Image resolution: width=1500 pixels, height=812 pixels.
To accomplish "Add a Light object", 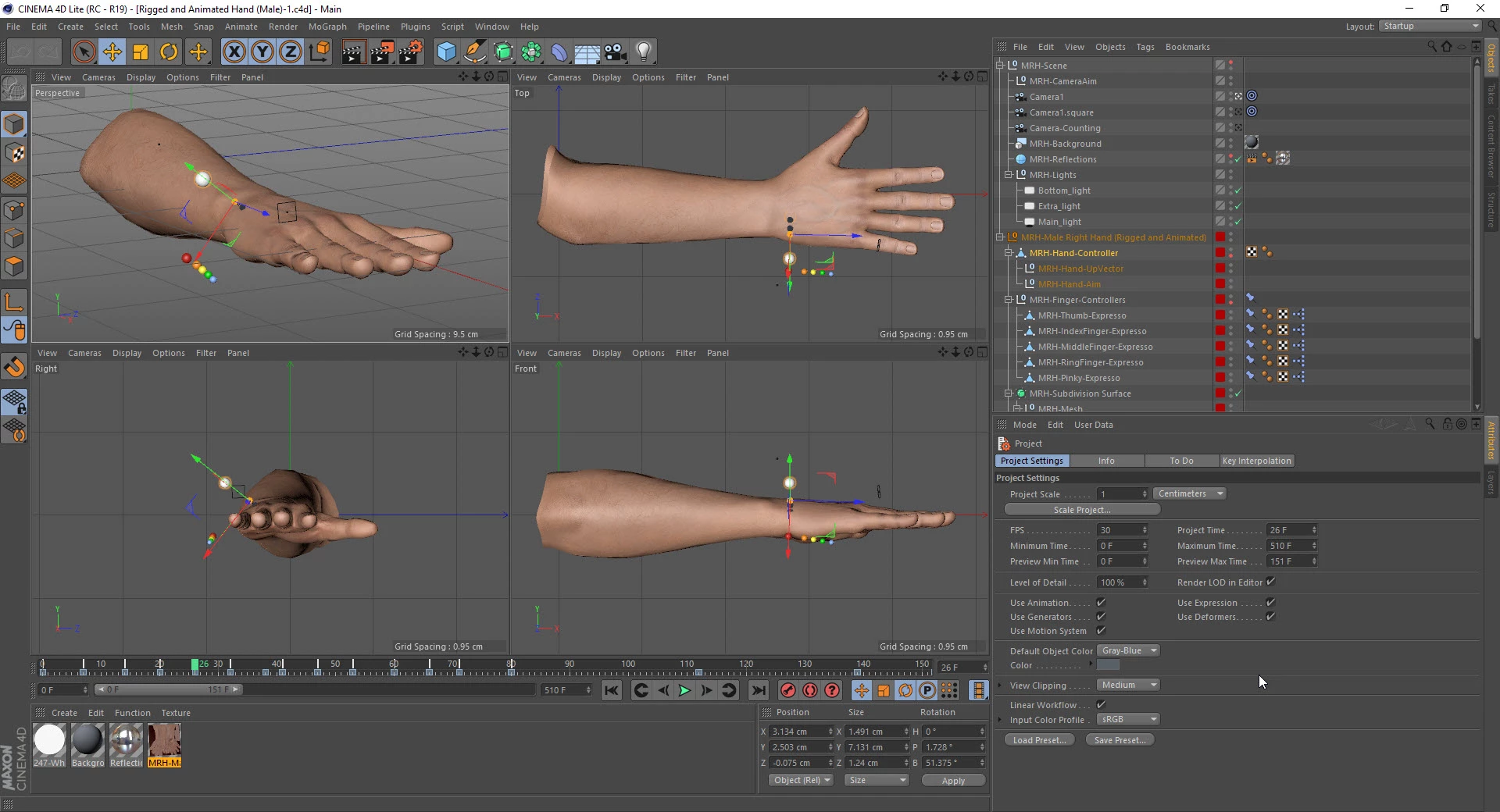I will pos(643,52).
